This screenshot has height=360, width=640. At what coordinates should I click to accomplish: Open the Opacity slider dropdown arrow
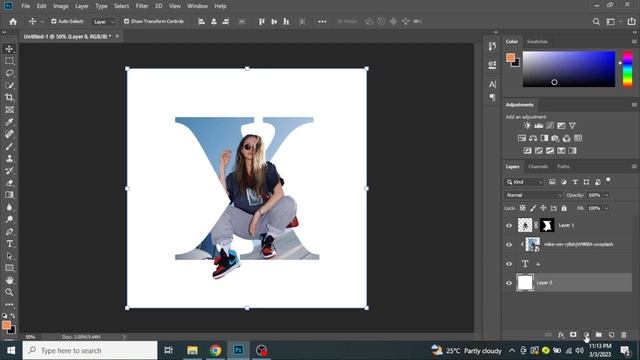pos(607,195)
